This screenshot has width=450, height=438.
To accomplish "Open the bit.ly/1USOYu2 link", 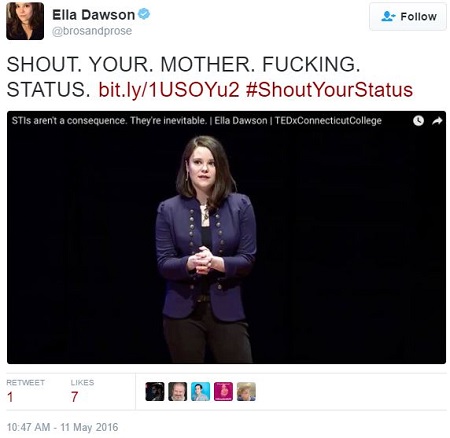I will pos(169,90).
